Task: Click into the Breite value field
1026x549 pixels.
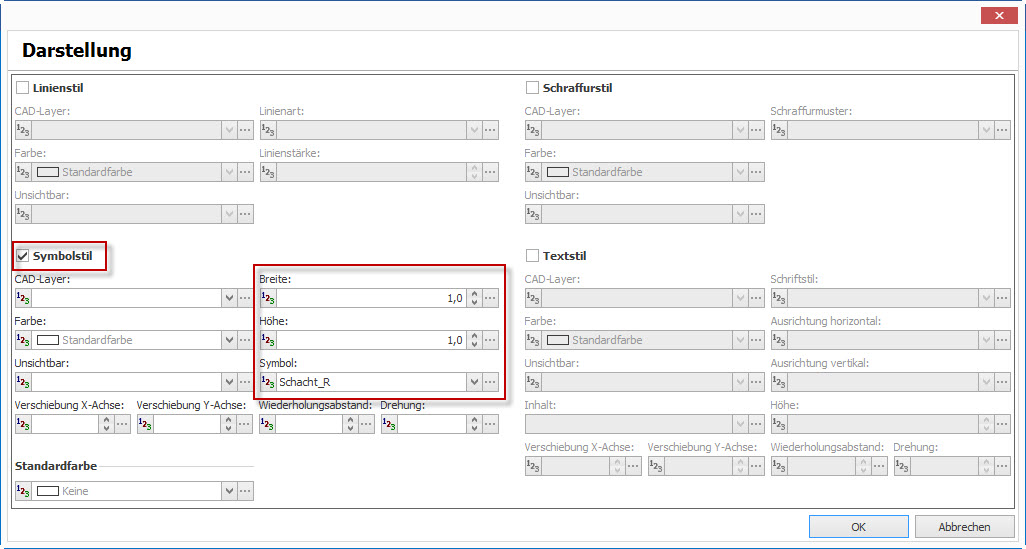Action: click(x=370, y=298)
